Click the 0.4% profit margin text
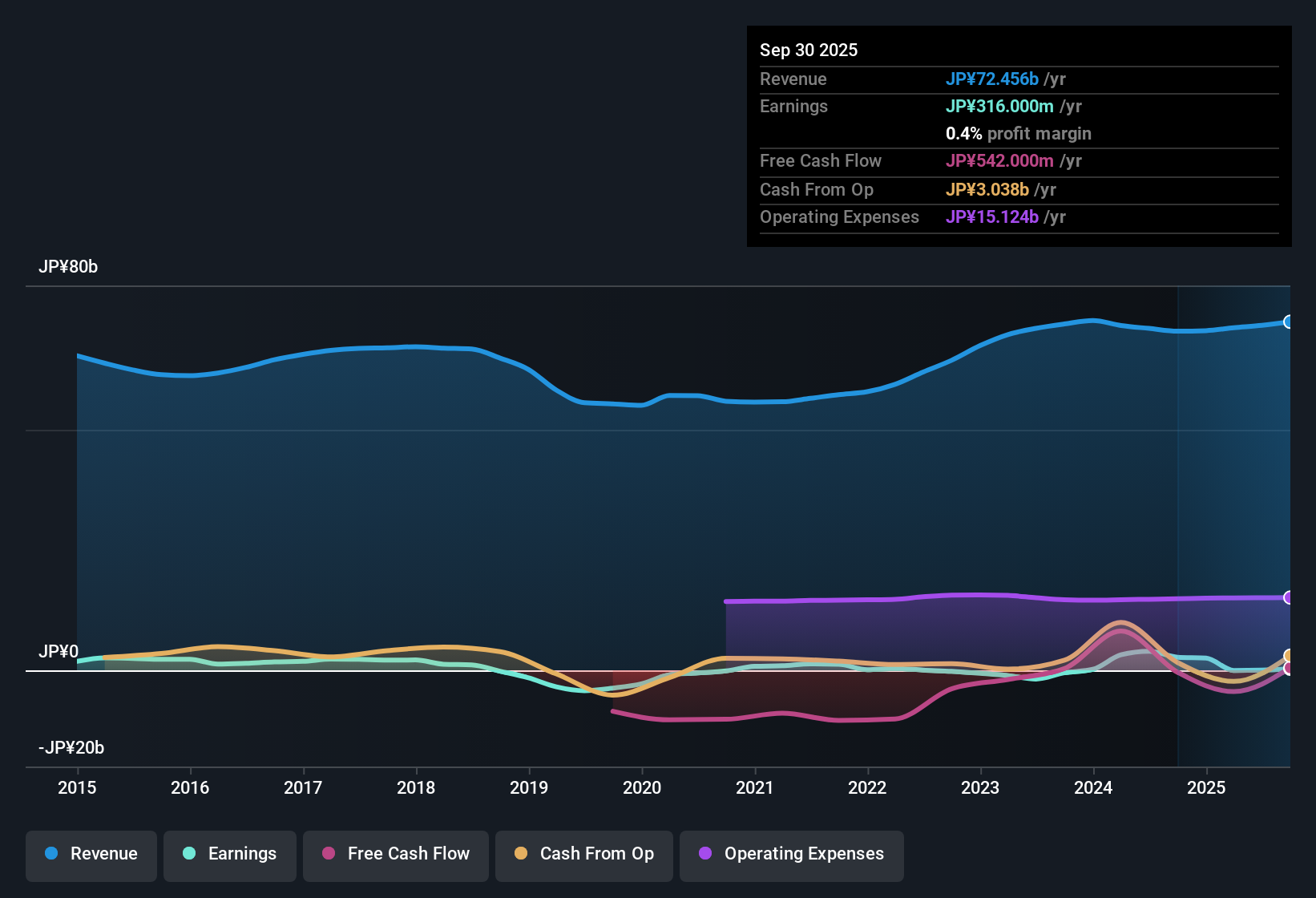This screenshot has width=1316, height=898. click(1019, 133)
